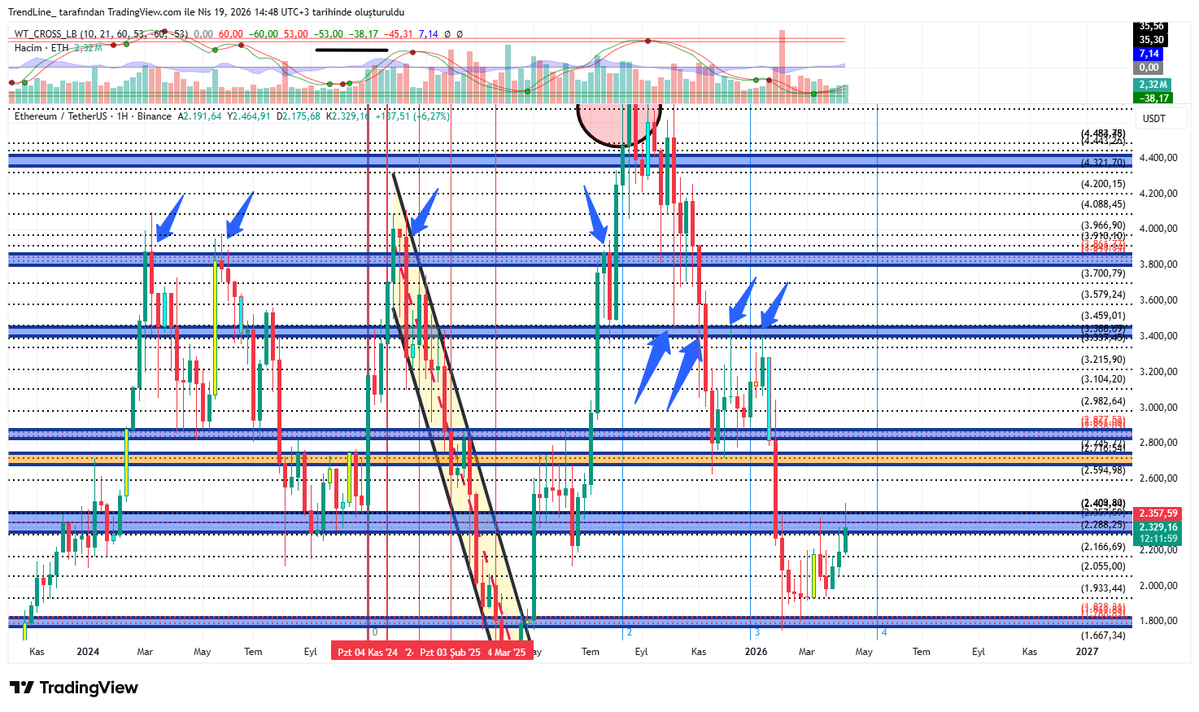Click the 2027 label on time axis

[1087, 652]
